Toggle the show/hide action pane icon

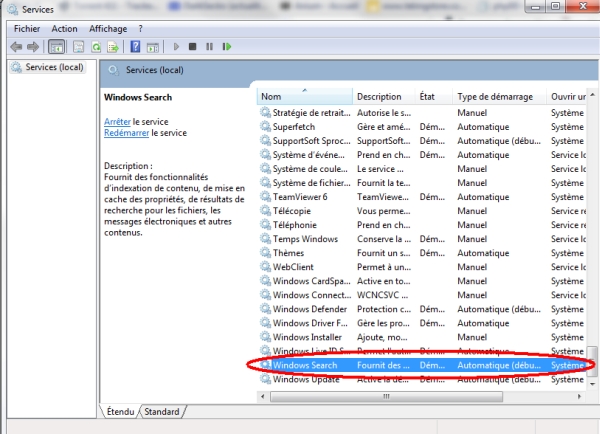coord(153,47)
